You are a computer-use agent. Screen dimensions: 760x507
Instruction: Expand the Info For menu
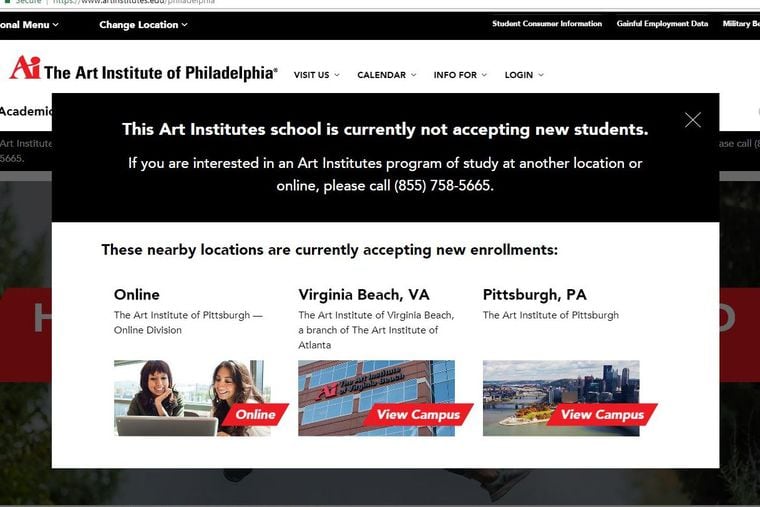pyautogui.click(x=460, y=75)
